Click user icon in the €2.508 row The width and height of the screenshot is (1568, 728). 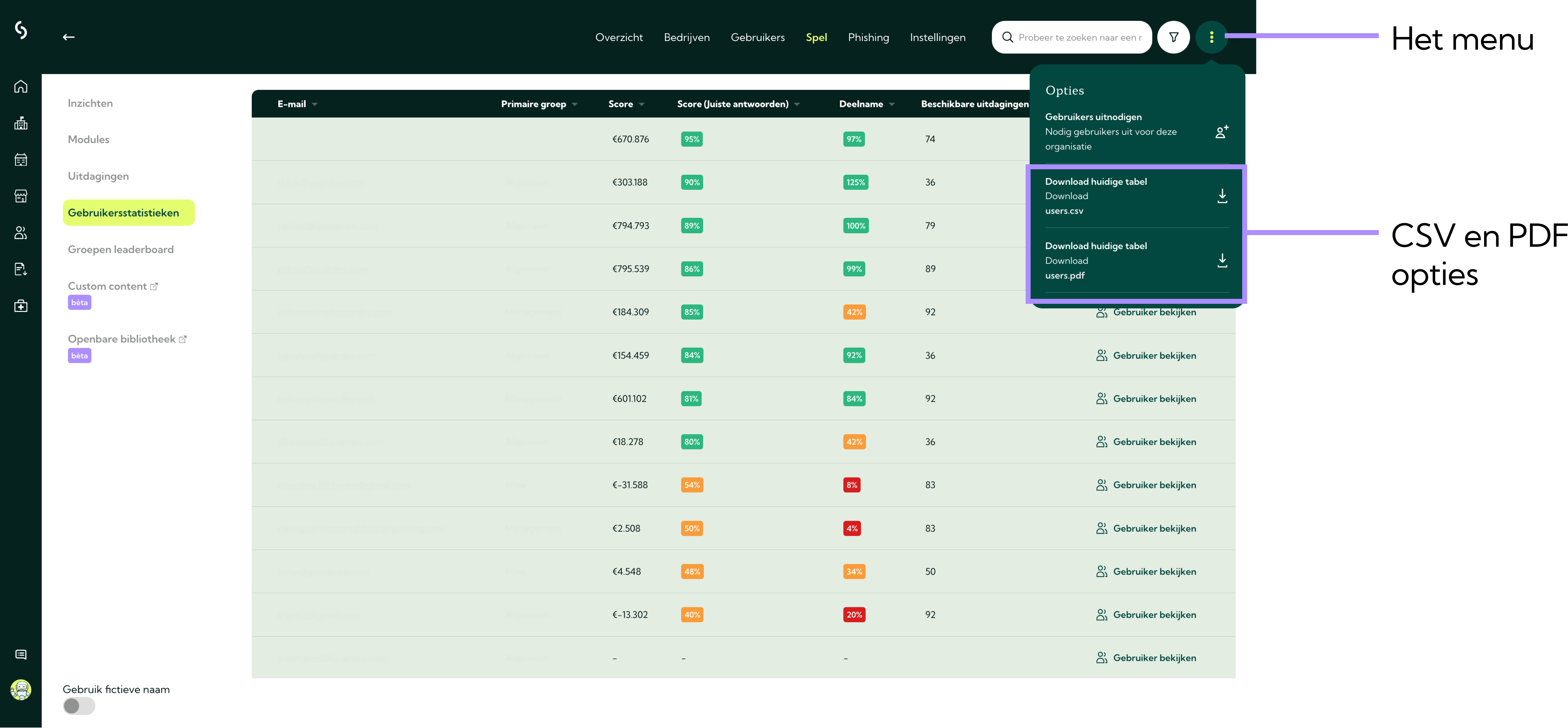pos(1101,528)
